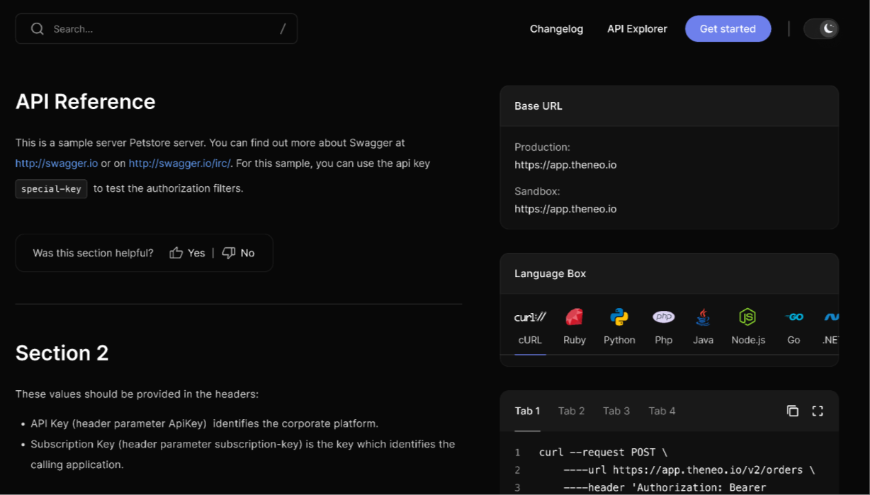Open Tab 4 in code panel

pos(661,411)
